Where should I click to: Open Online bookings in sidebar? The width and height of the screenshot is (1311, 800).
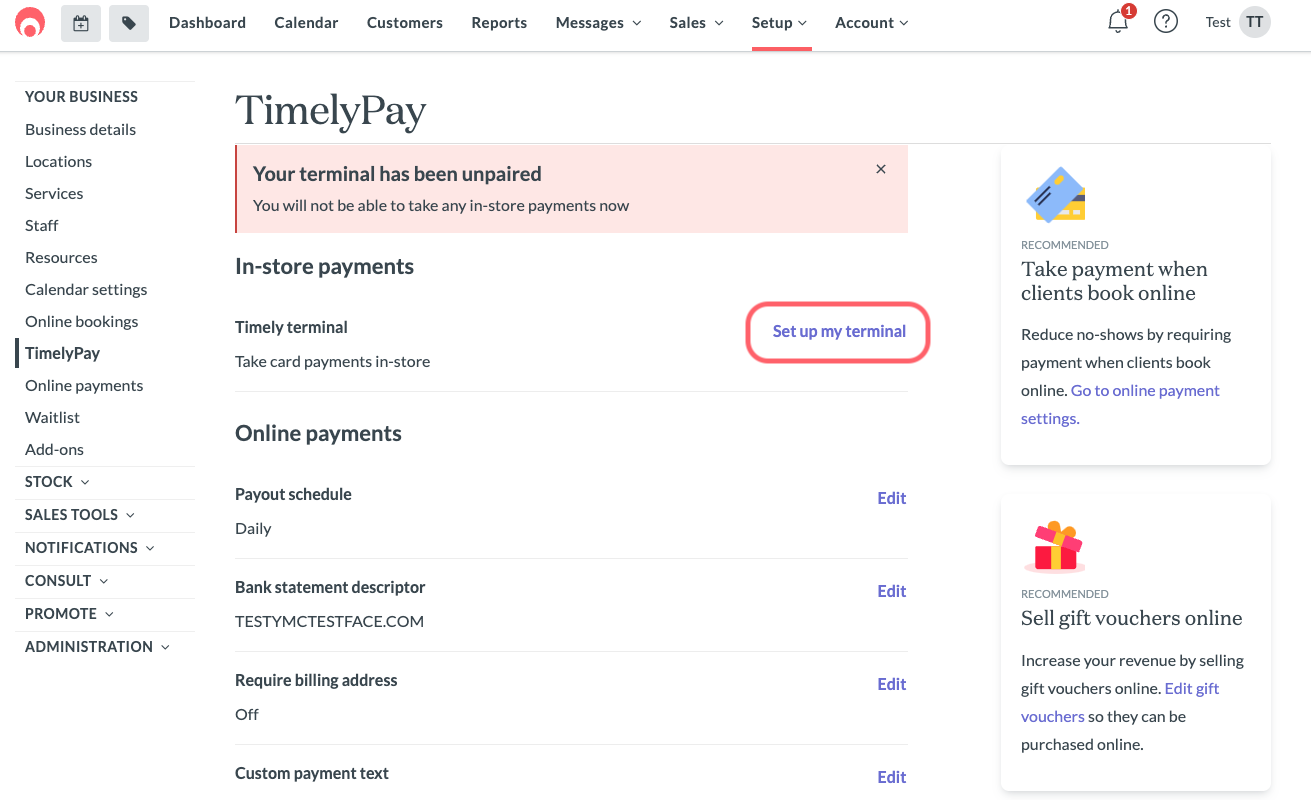[x=81, y=321]
